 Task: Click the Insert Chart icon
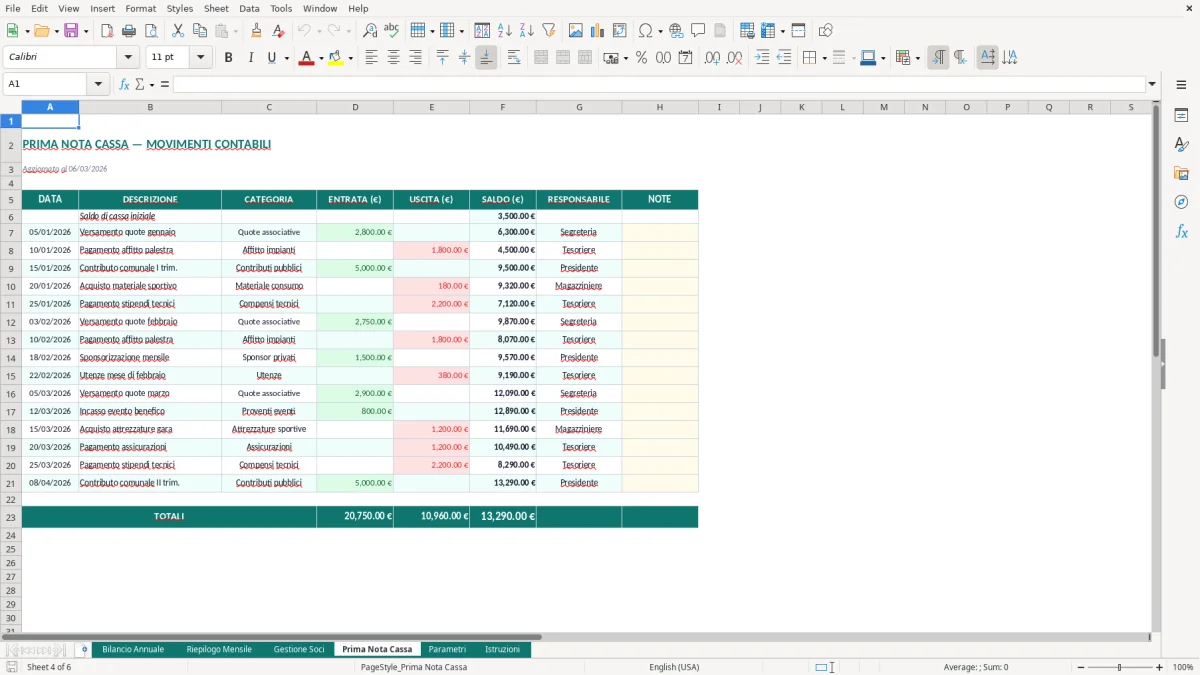(x=598, y=31)
